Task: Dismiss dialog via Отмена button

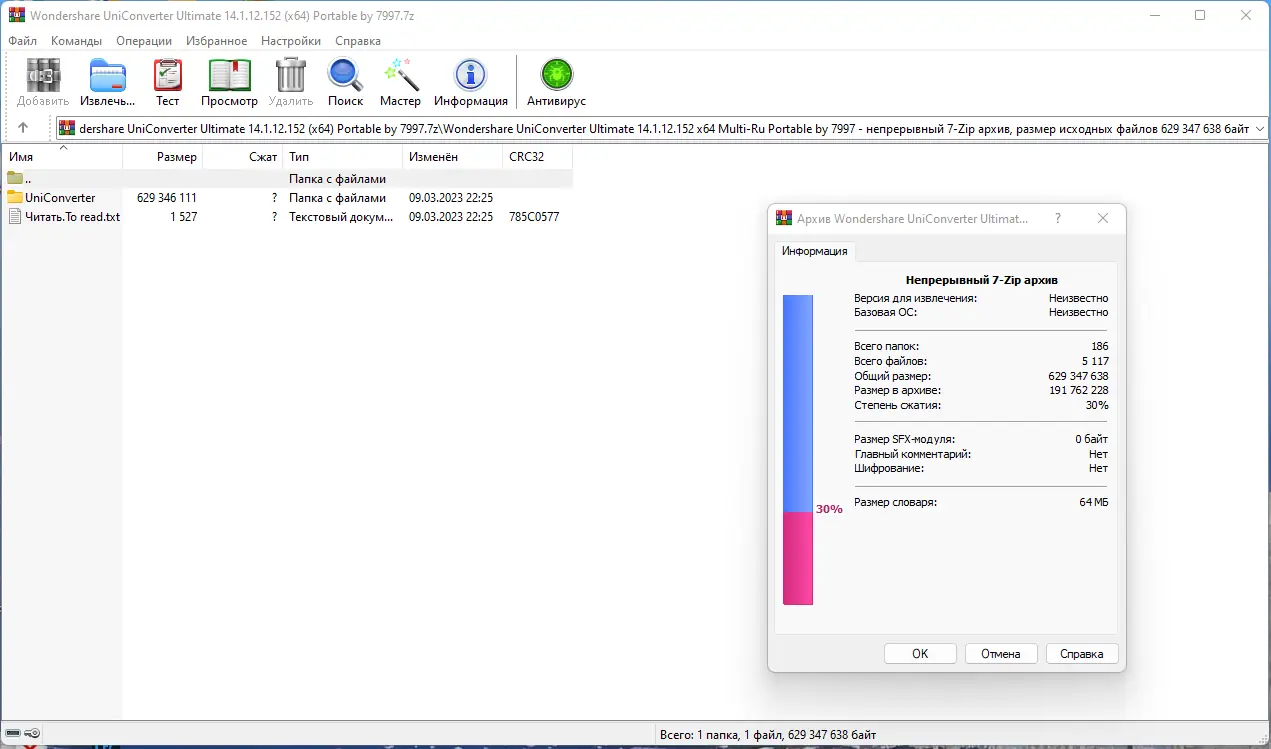Action: click(x=1000, y=653)
